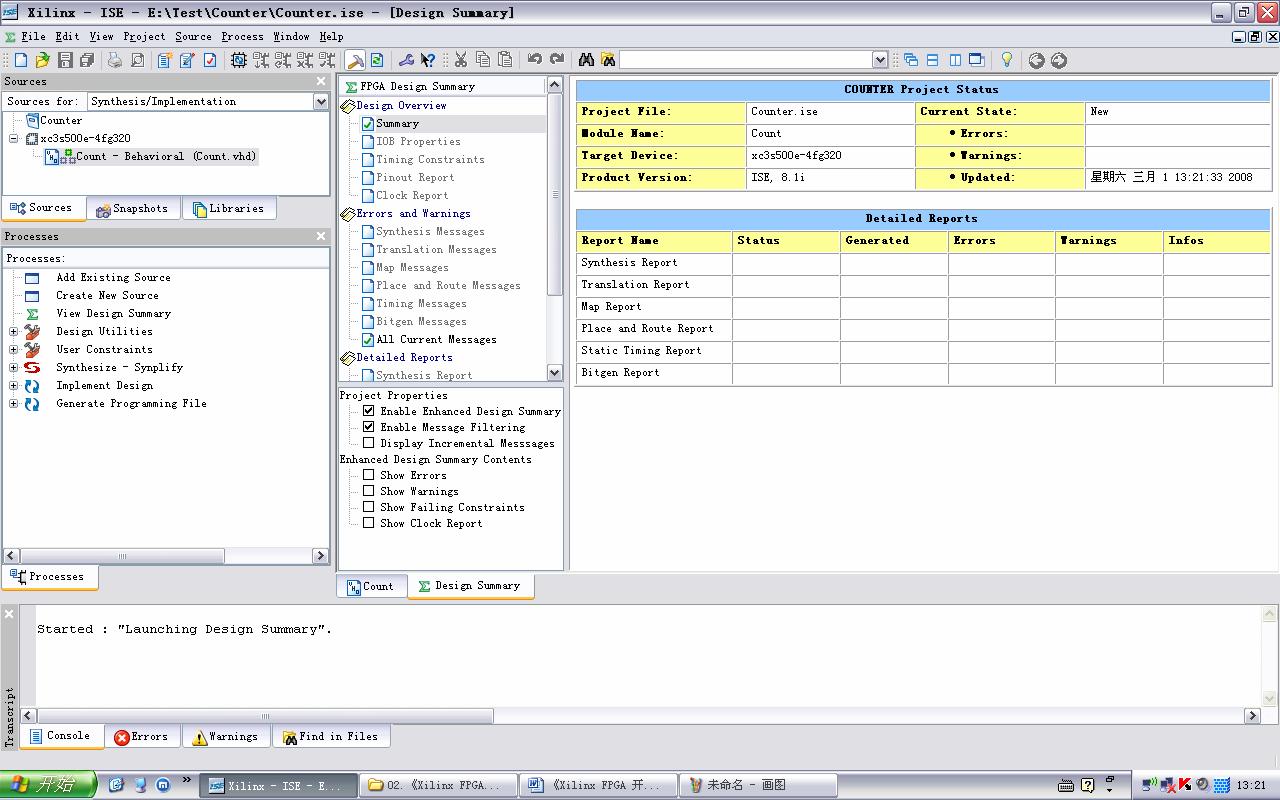Switch to the Snapshots tab

[132, 208]
